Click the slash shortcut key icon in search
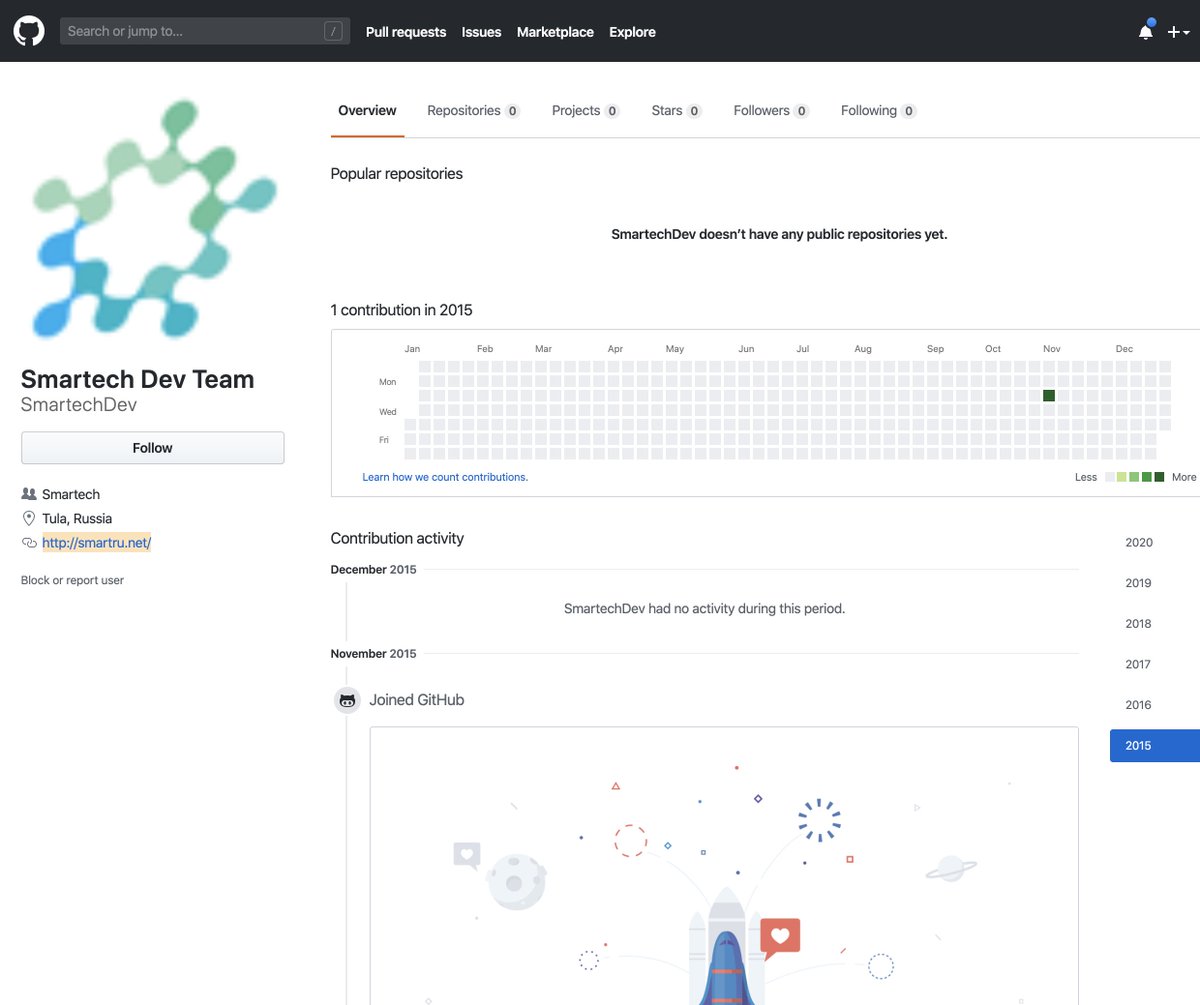1200x1005 pixels. [333, 31]
